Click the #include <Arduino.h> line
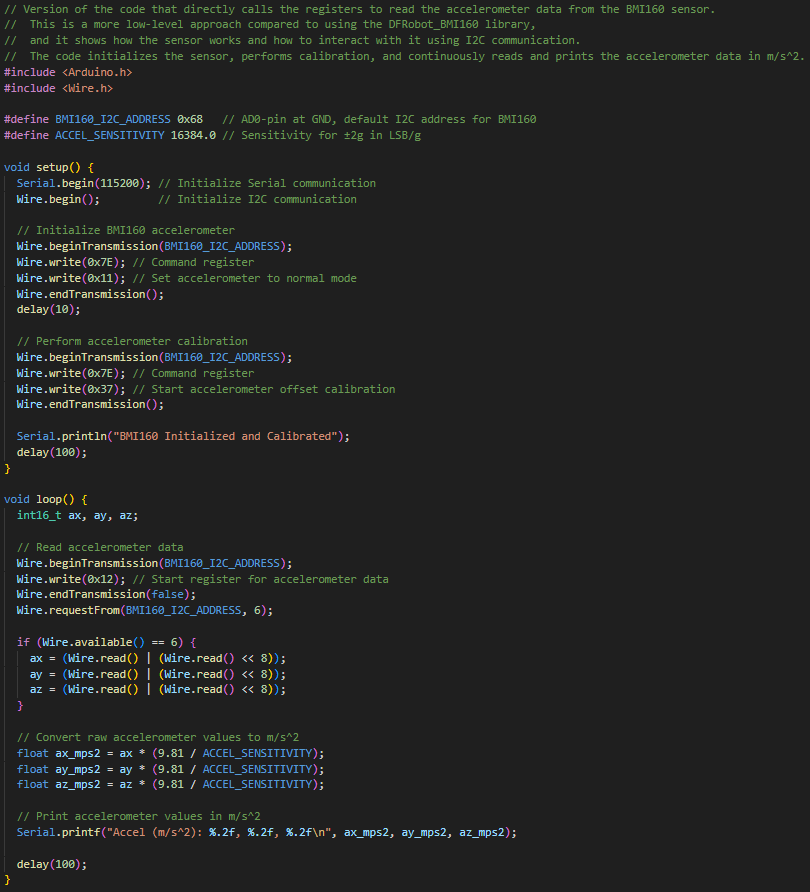 tap(68, 73)
